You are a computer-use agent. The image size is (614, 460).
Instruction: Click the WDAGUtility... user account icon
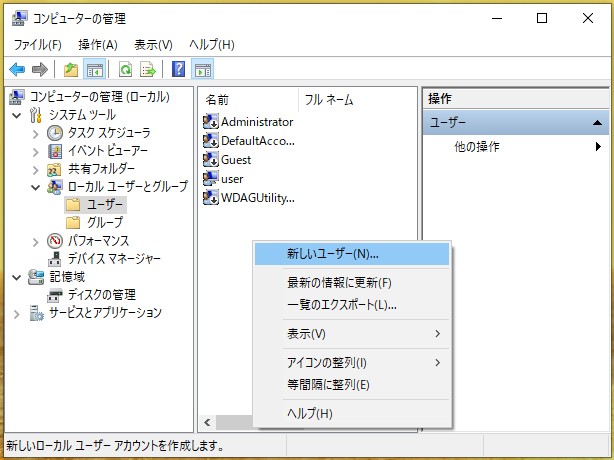pos(211,198)
